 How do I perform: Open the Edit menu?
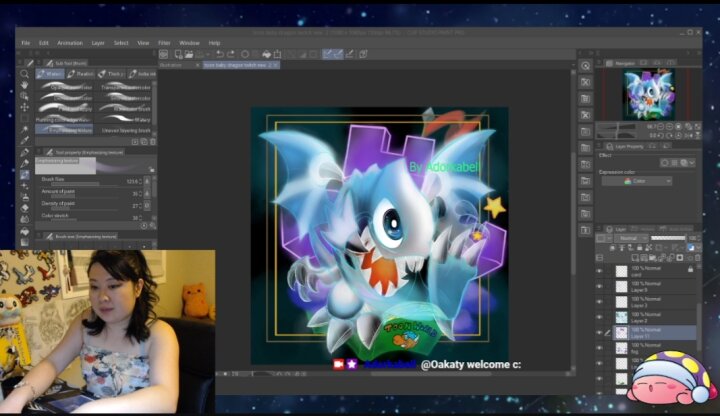pyautogui.click(x=44, y=43)
